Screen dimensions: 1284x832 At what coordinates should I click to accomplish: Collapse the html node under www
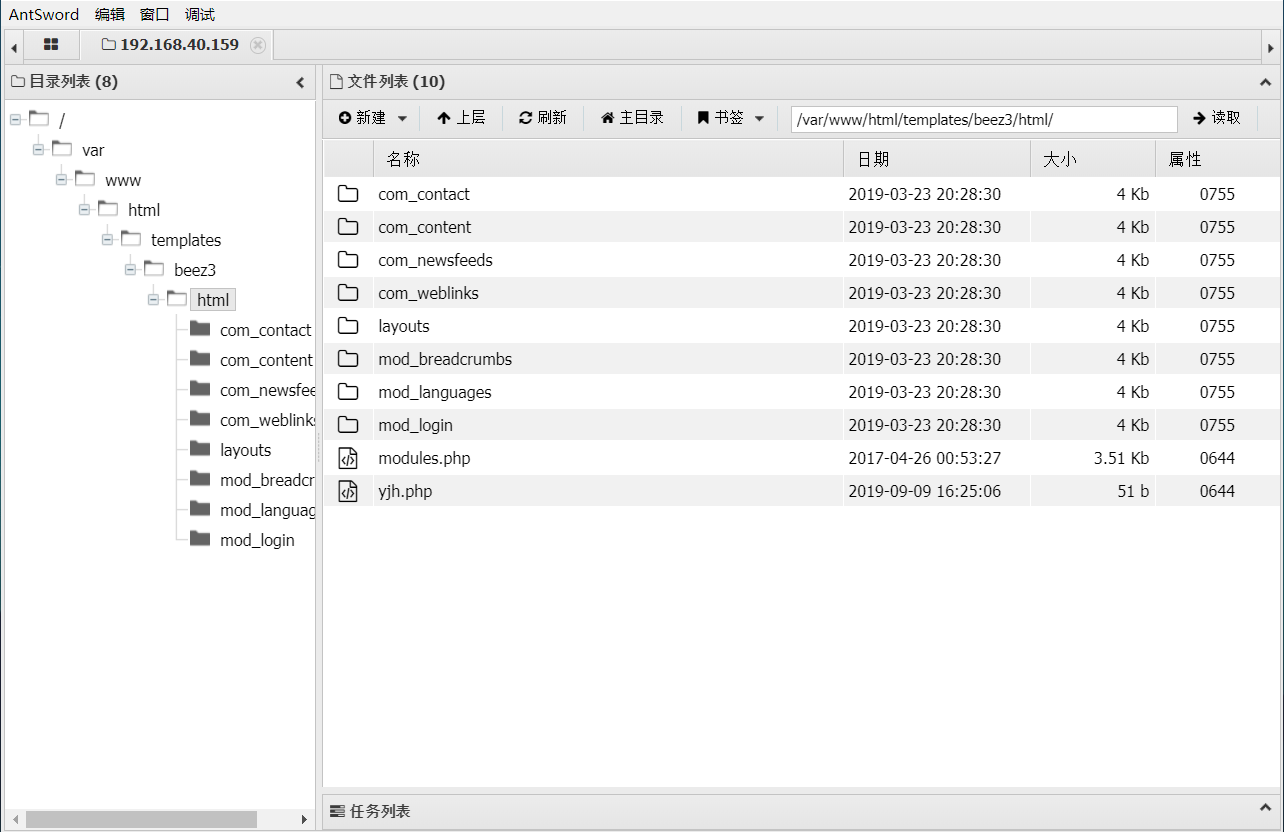click(84, 210)
